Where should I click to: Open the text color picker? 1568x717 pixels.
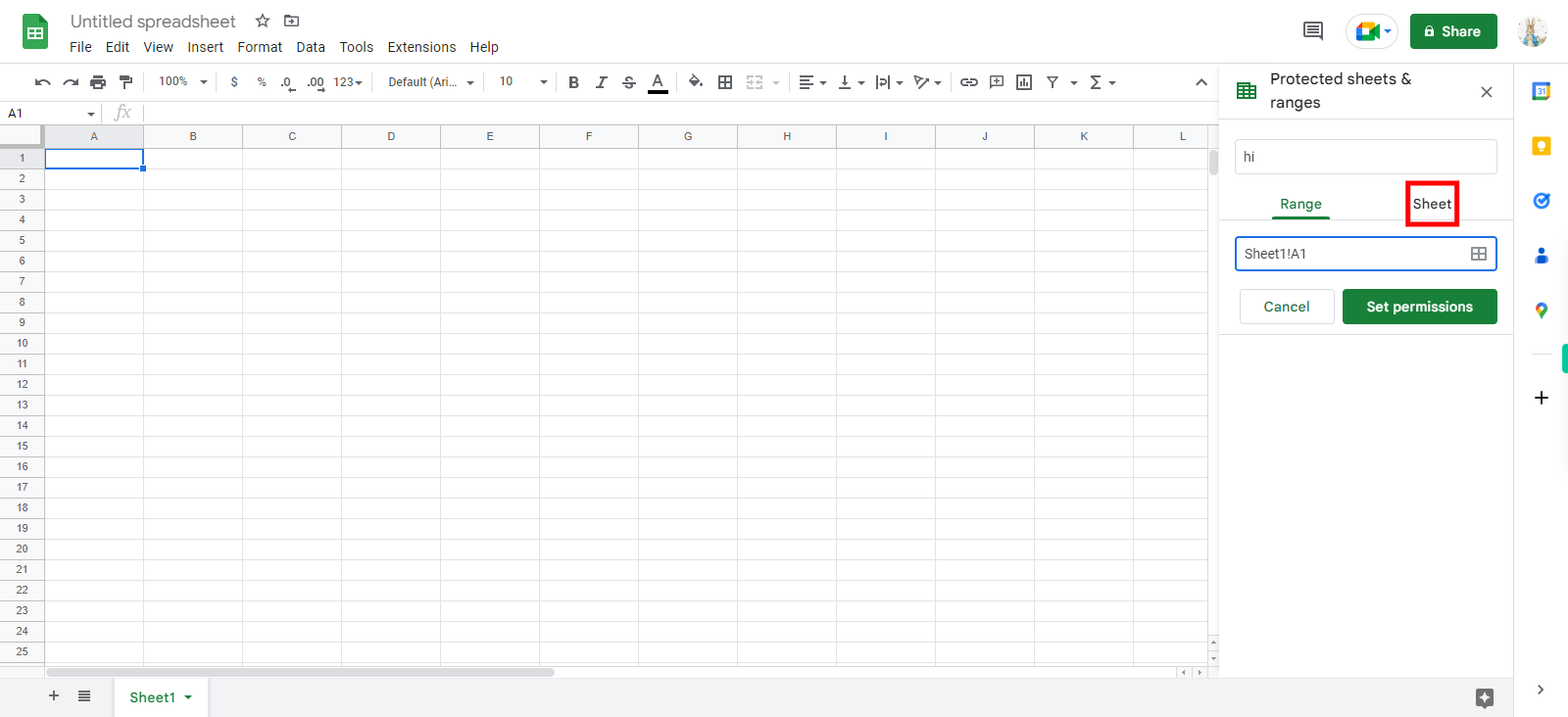[x=658, y=82]
